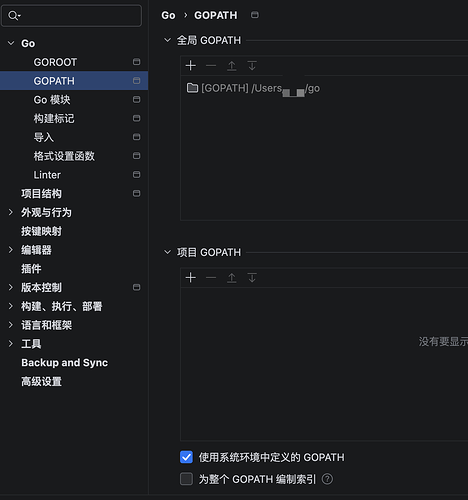Move 全局 GOPATH entry down
Viewport: 468px width, 500px height.
pyautogui.click(x=252, y=66)
